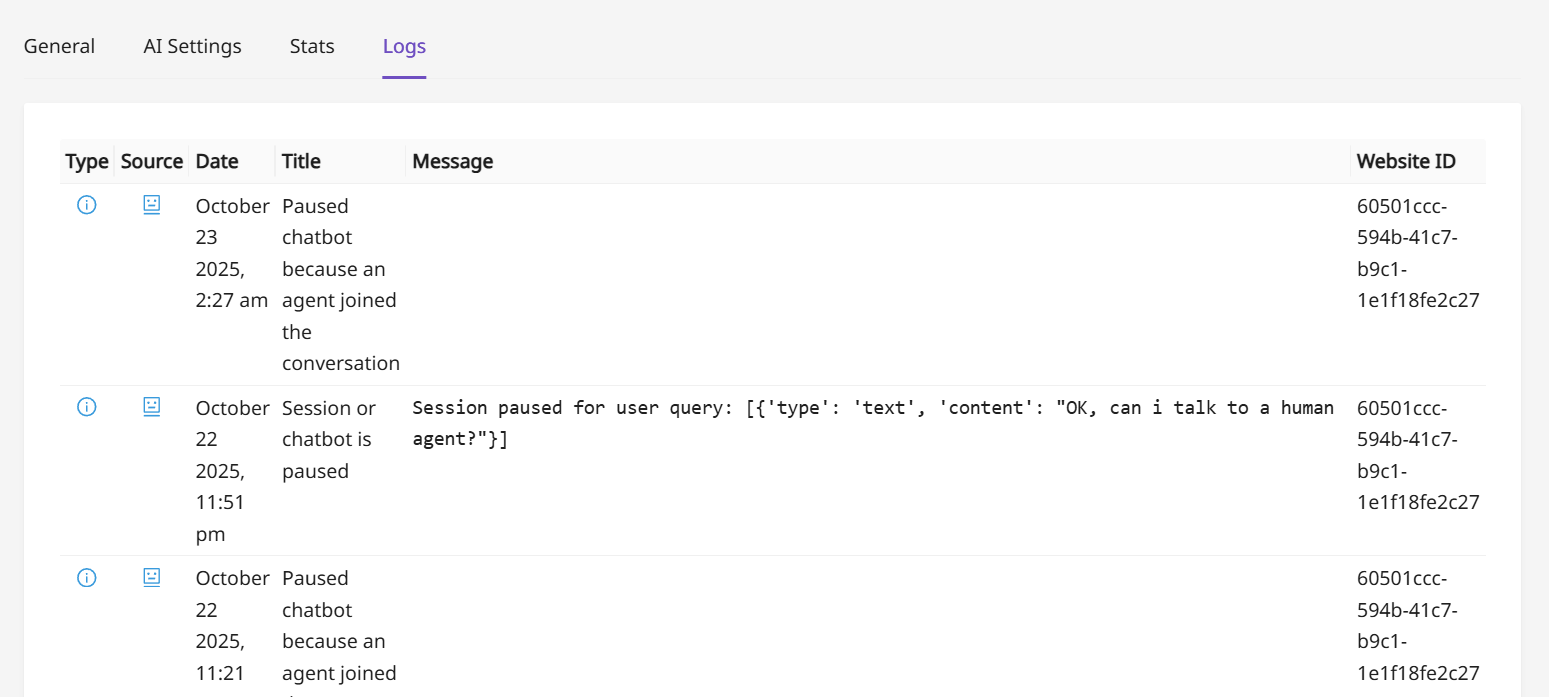Click the chatbot source icon in first row
This screenshot has height=697, width=1549.
pyautogui.click(x=151, y=205)
